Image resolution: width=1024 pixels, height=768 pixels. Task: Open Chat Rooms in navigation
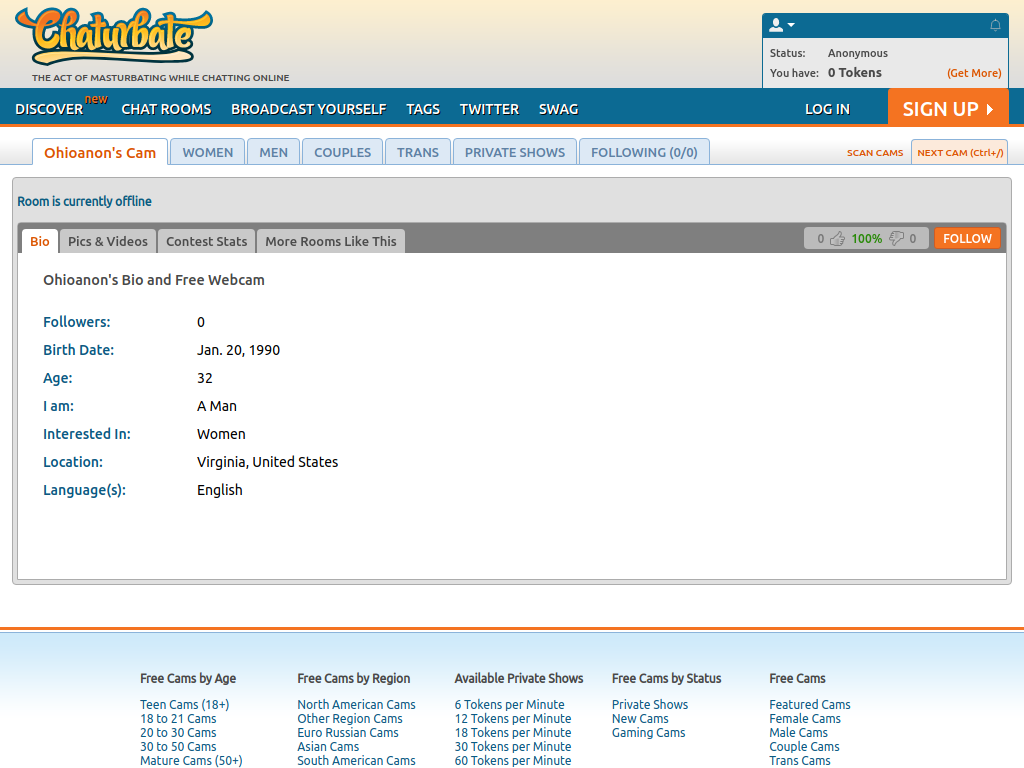coord(166,109)
